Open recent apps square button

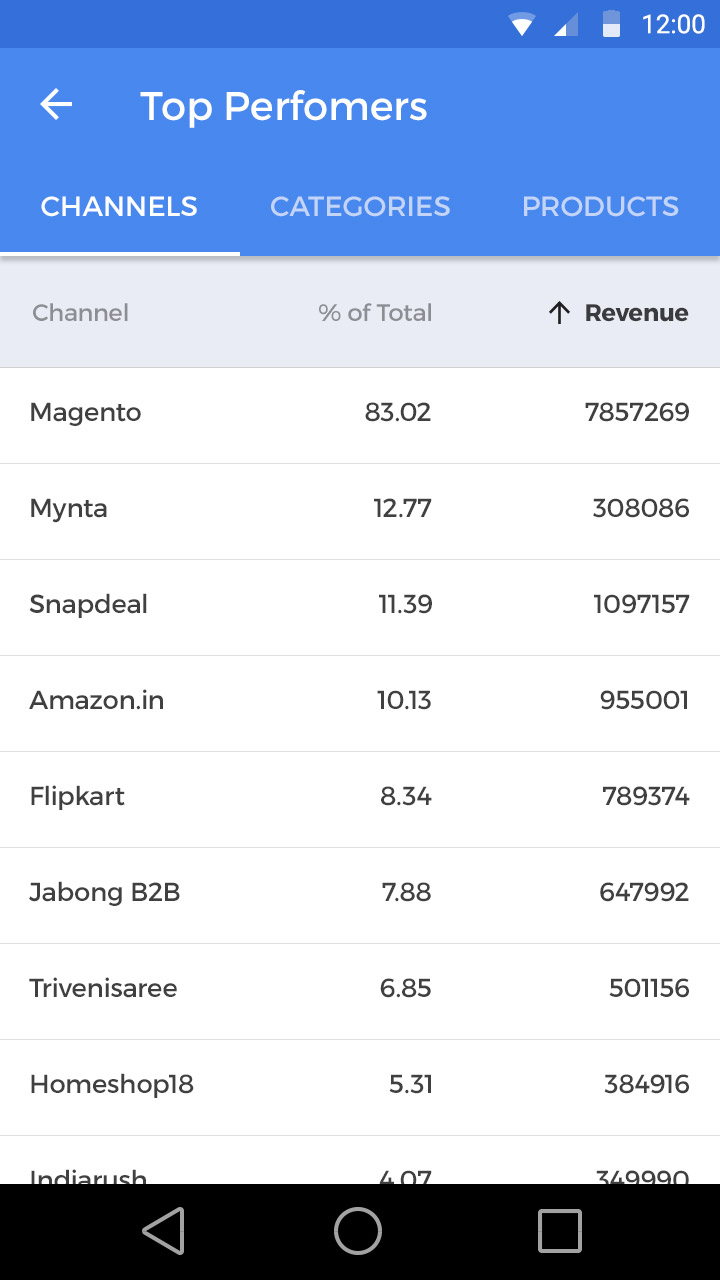pos(559,1231)
